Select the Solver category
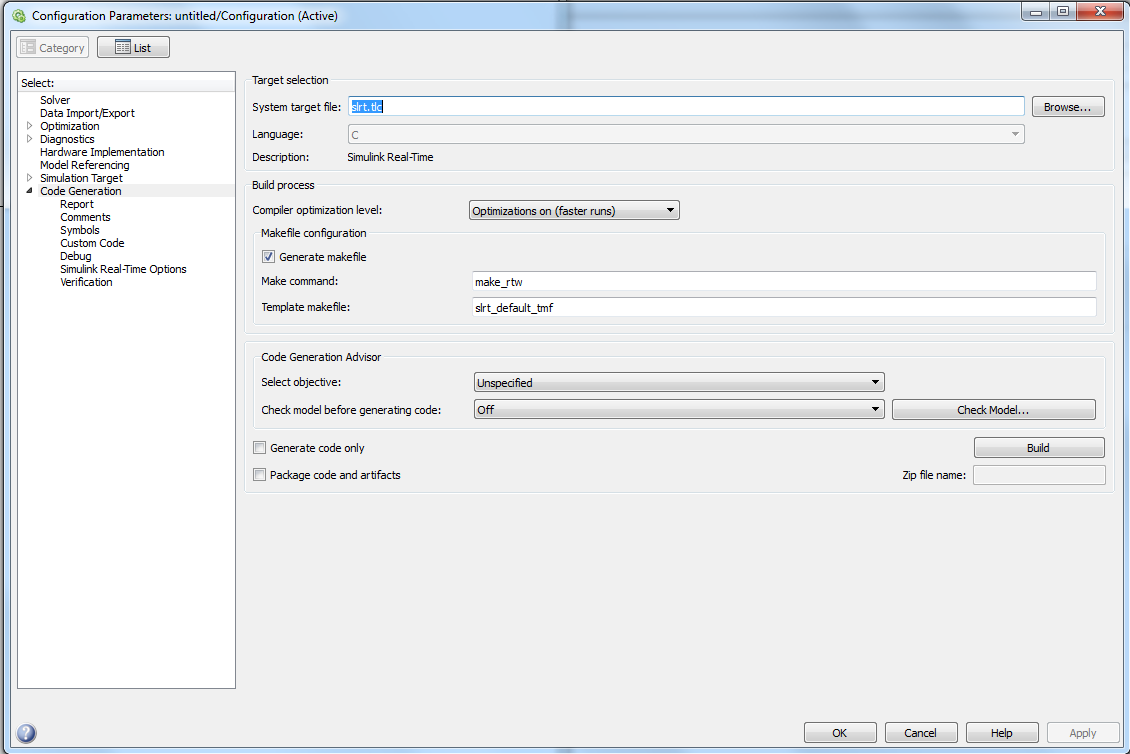The width and height of the screenshot is (1130, 754). point(55,100)
